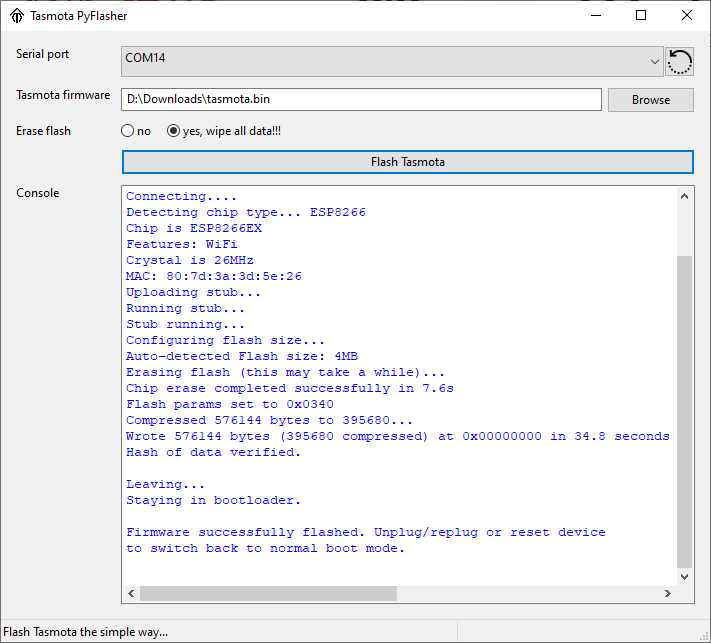Click the Tasmota firmware path field
Image resolution: width=711 pixels, height=643 pixels.
(361, 99)
